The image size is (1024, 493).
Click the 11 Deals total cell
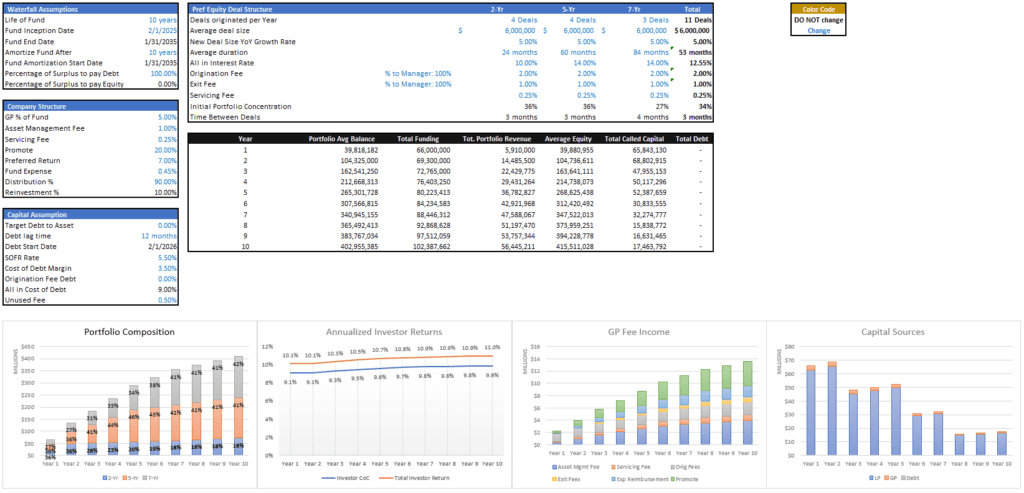[698, 20]
